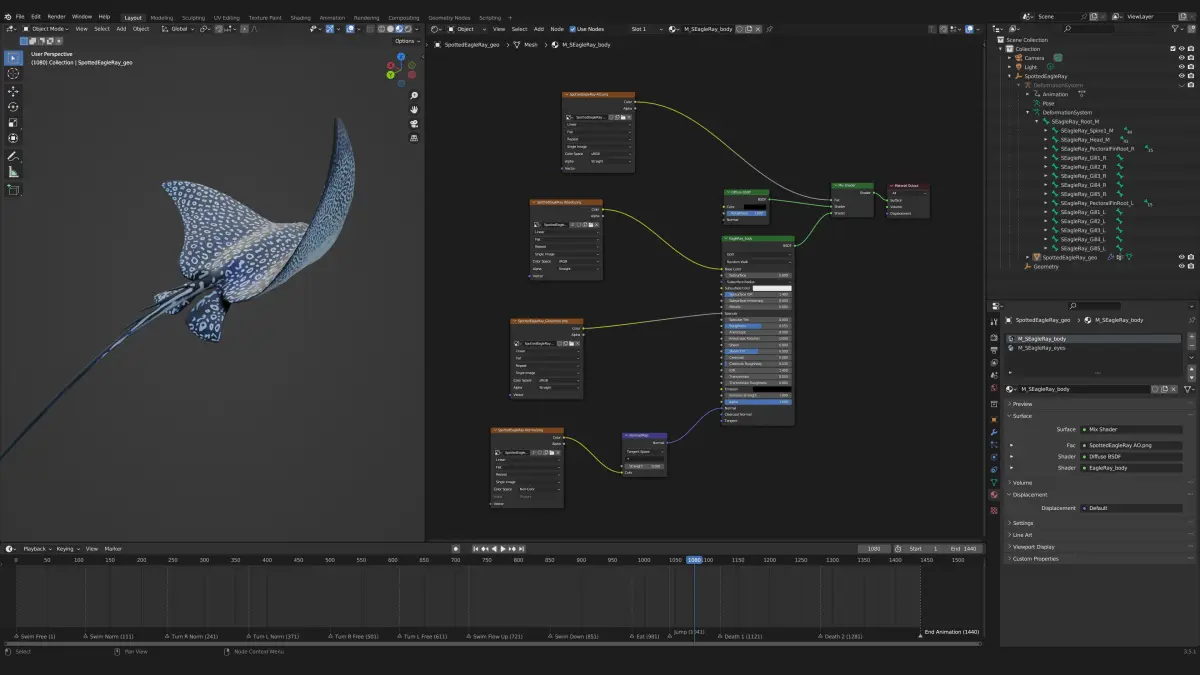This screenshot has height=675, width=1200.
Task: Hide Camera in viewport via eye icon
Action: click(1182, 57)
